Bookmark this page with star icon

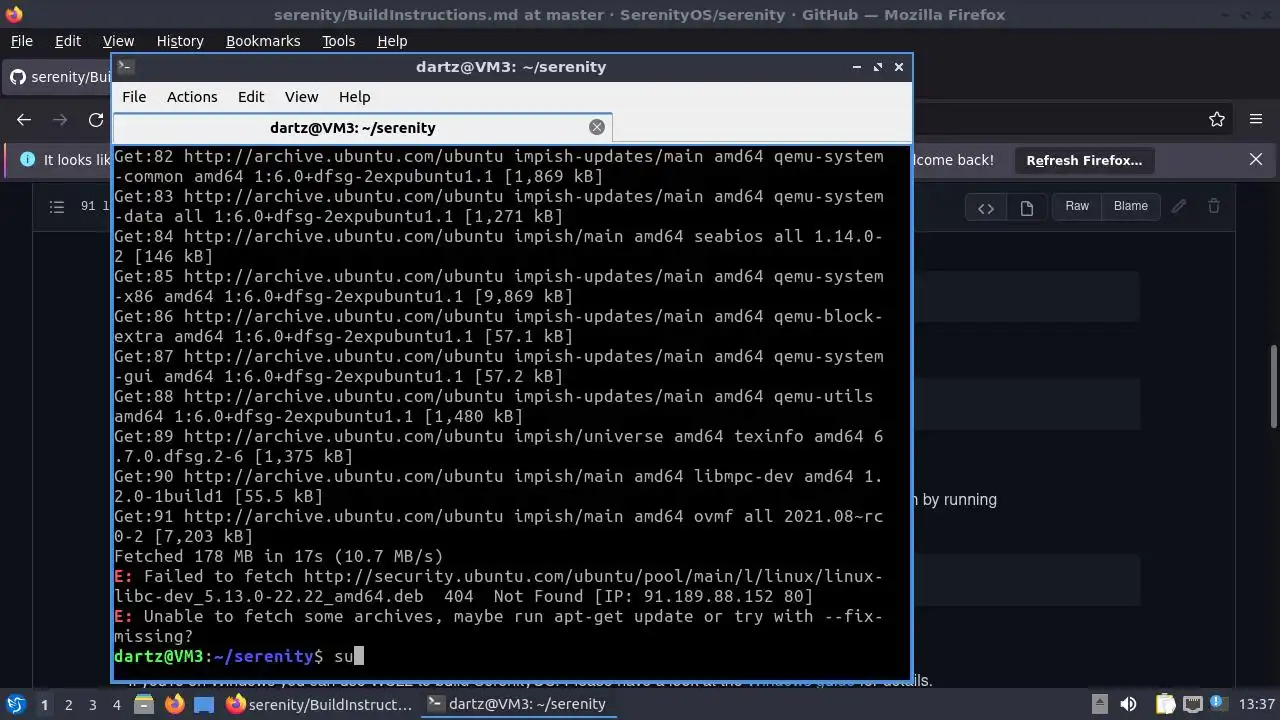pyautogui.click(x=1217, y=119)
